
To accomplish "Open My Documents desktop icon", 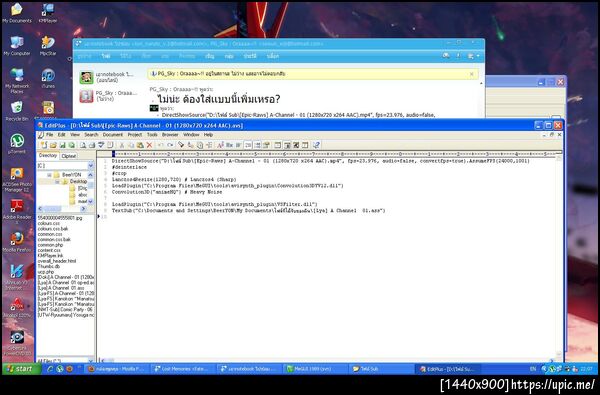I will [16, 13].
